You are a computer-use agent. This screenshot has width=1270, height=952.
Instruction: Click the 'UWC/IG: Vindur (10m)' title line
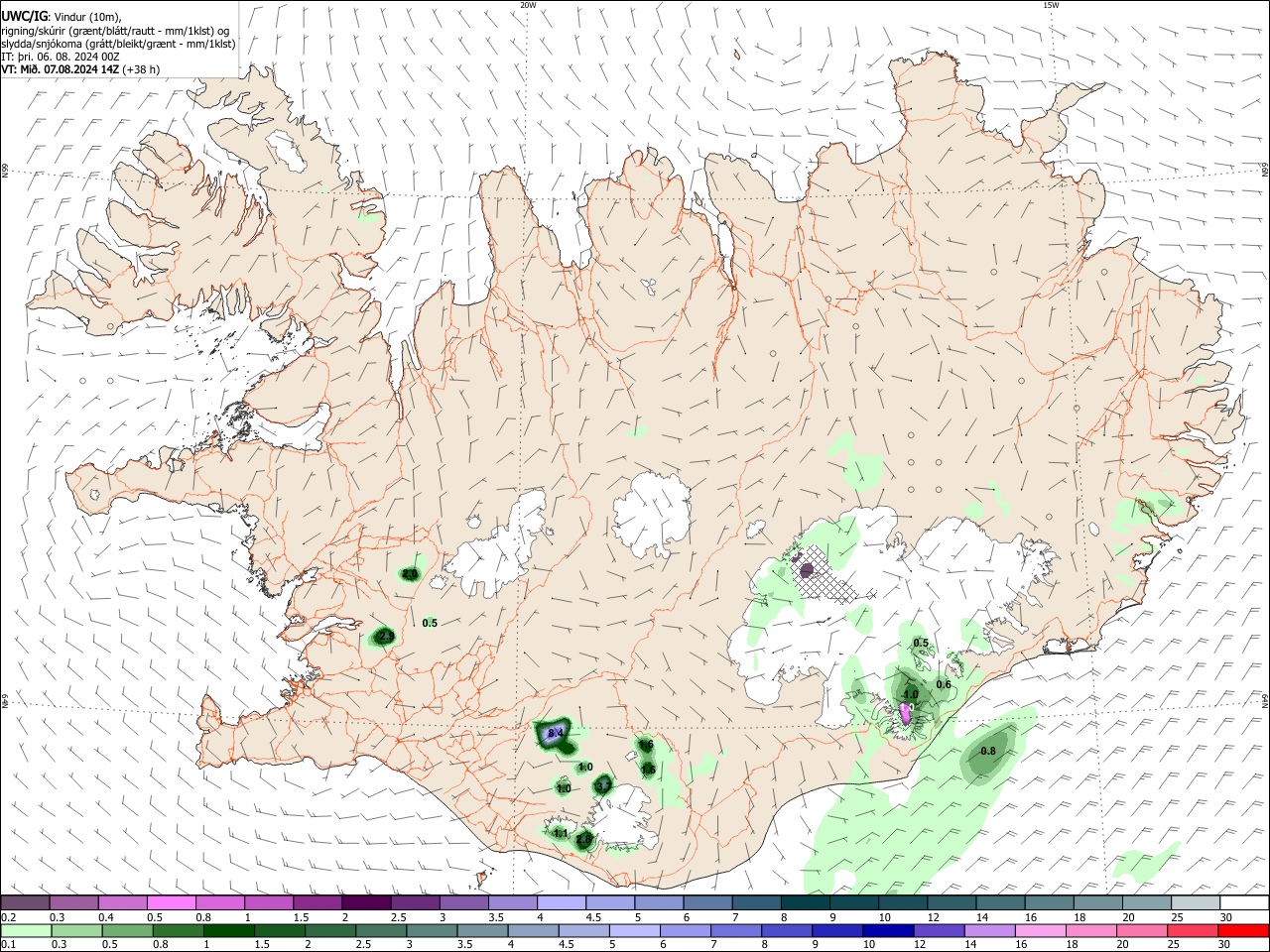61,16
